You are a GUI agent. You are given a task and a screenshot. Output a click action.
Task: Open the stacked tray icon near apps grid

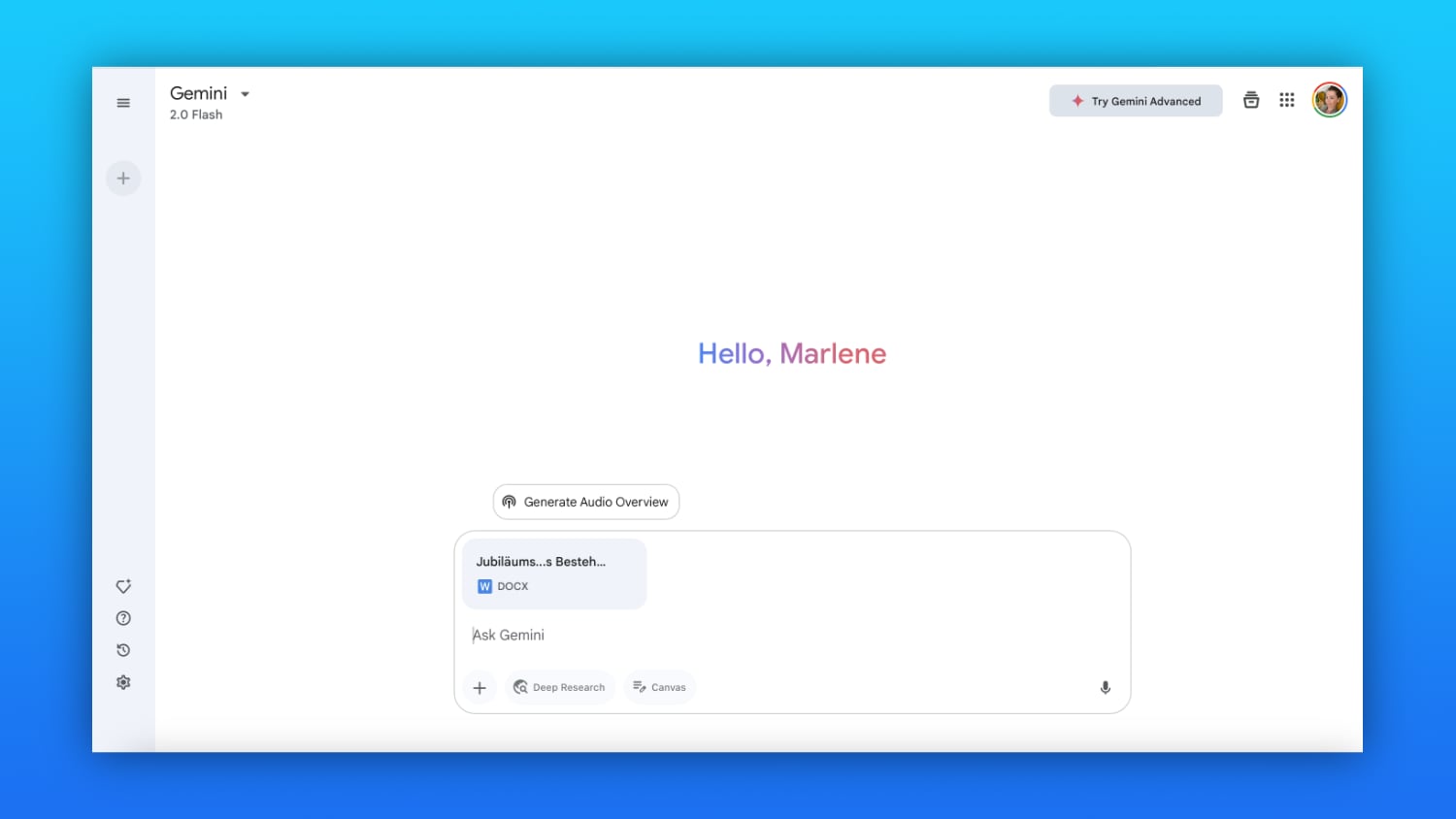tap(1251, 100)
